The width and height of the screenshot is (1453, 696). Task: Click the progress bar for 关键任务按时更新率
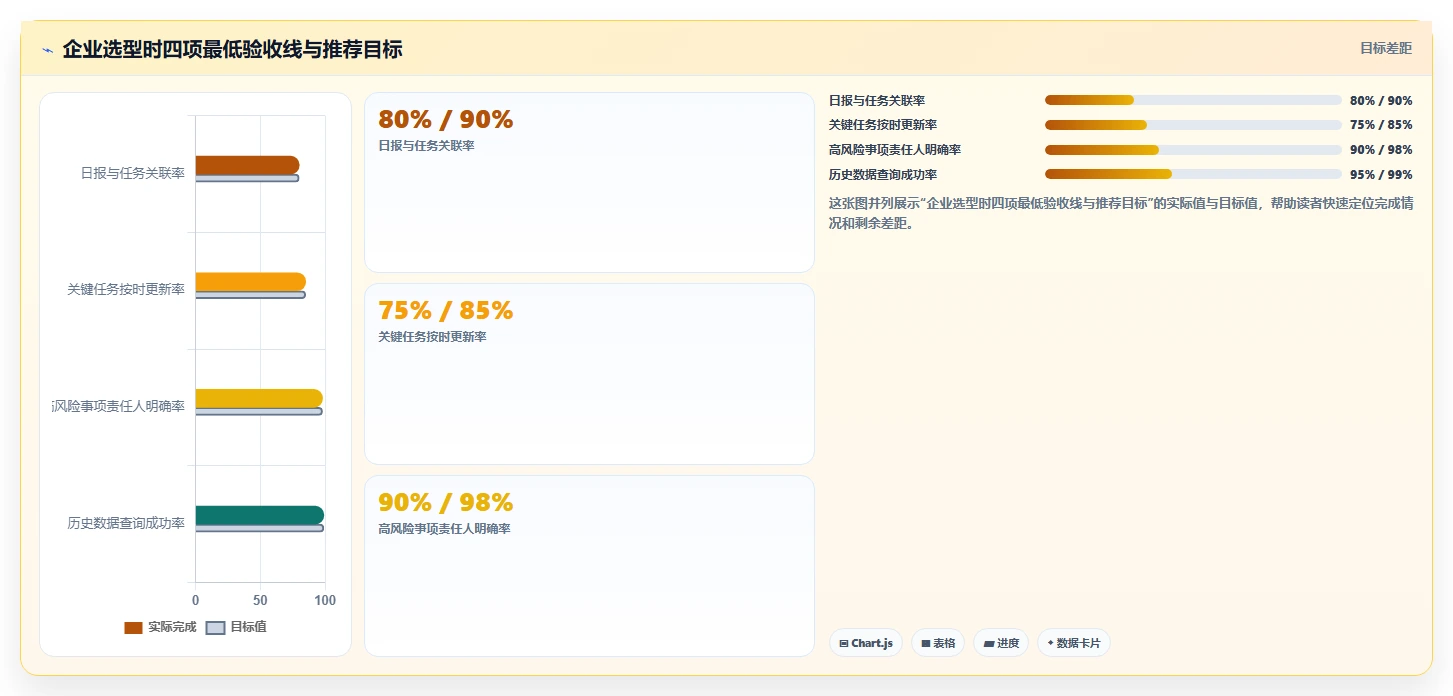tap(1193, 125)
